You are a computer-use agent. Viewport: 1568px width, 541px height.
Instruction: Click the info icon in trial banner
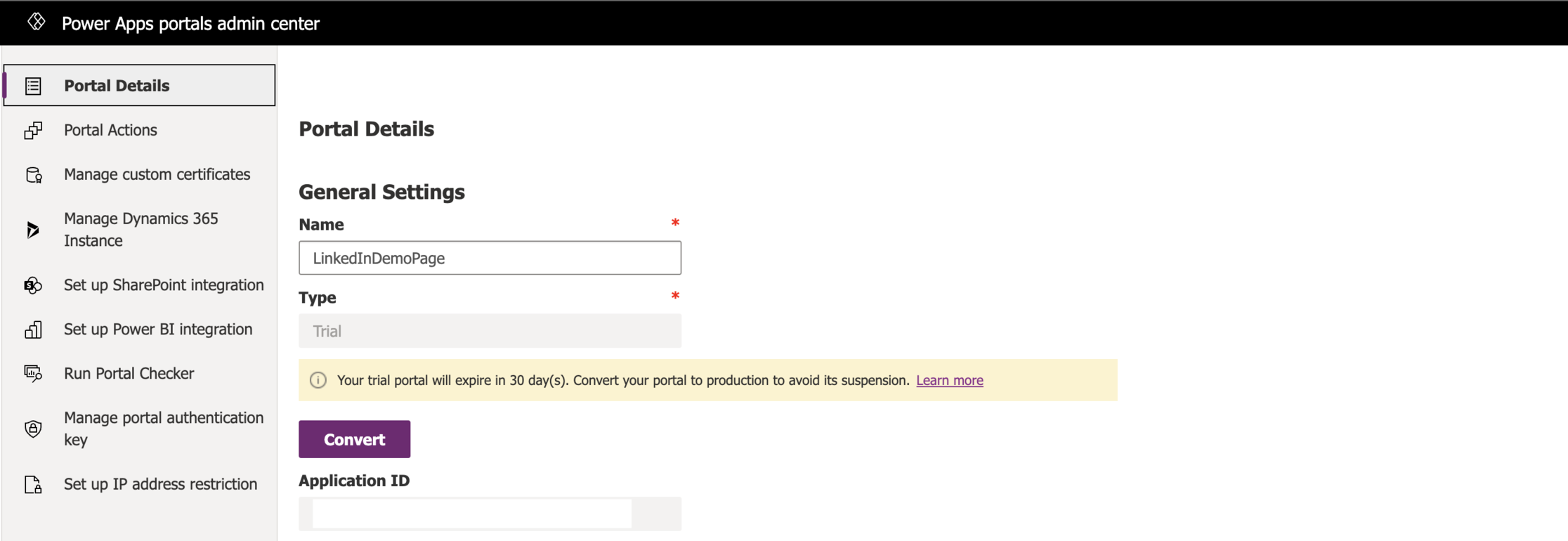pos(318,380)
